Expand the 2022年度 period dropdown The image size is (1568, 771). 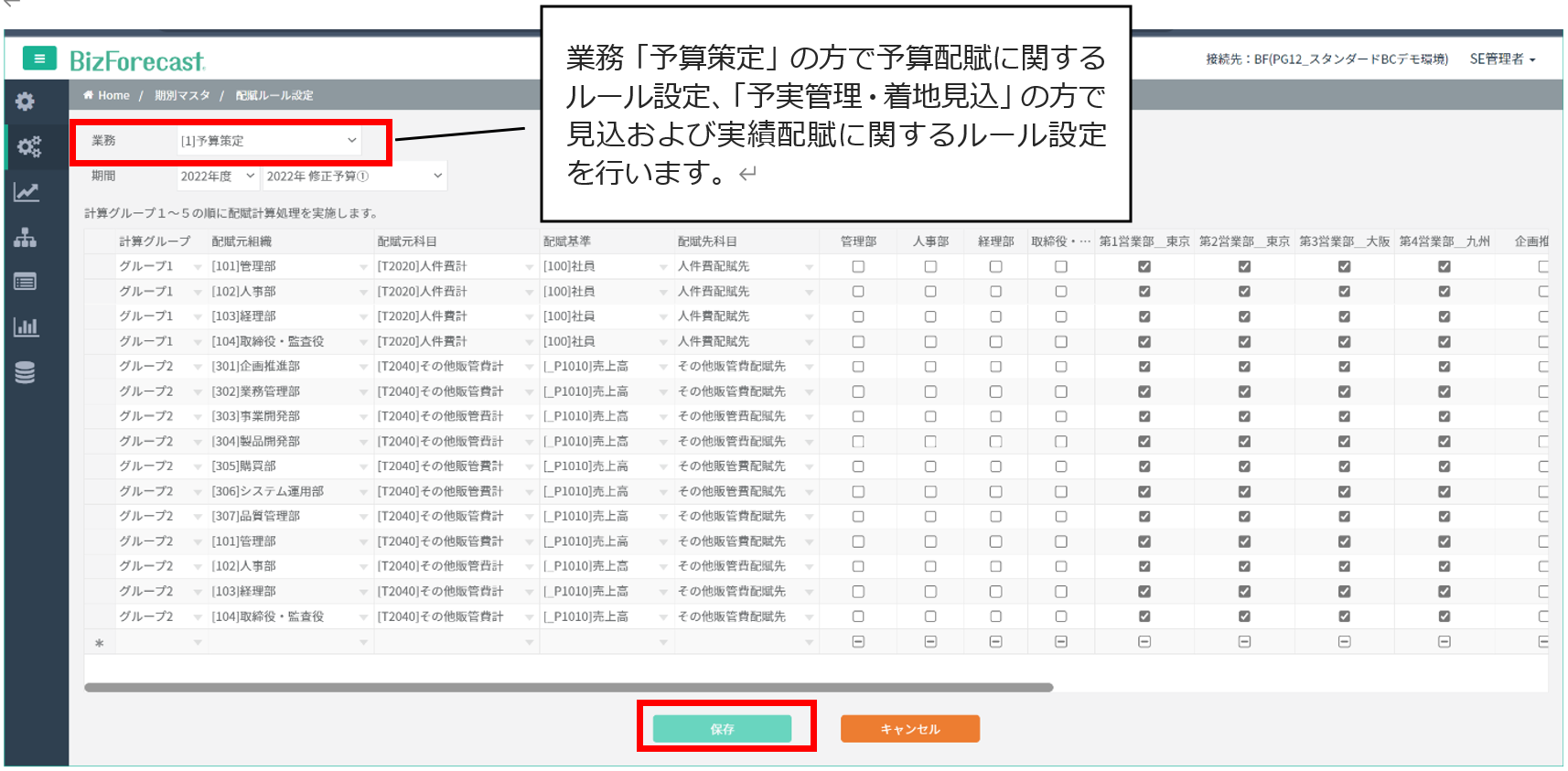pyautogui.click(x=217, y=177)
